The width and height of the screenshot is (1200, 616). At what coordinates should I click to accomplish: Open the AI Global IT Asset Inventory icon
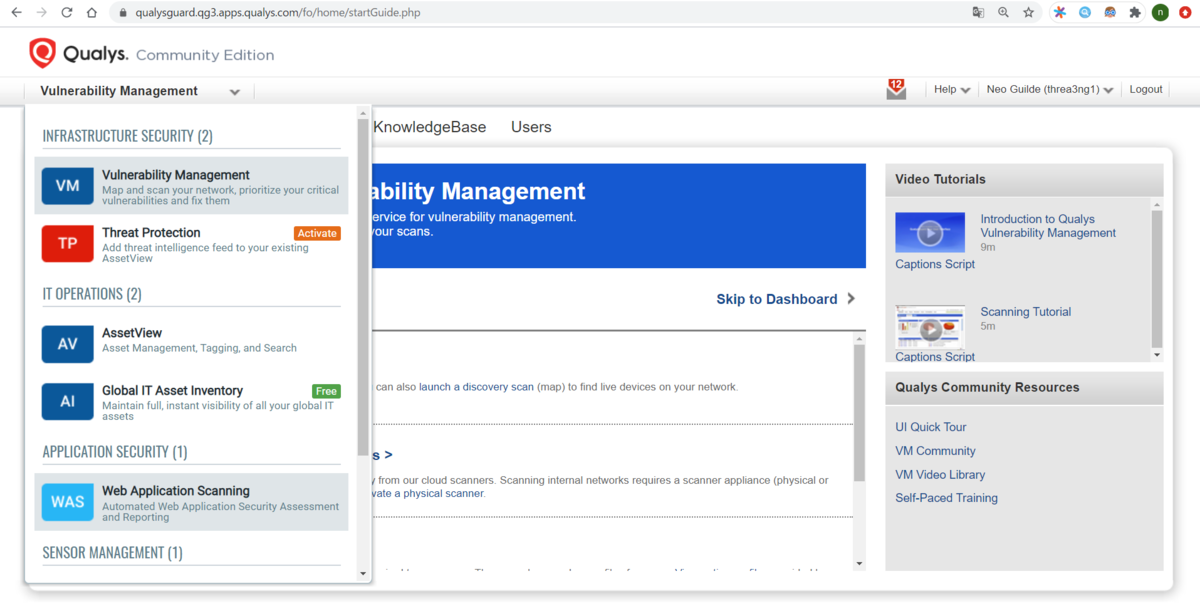pyautogui.click(x=67, y=401)
